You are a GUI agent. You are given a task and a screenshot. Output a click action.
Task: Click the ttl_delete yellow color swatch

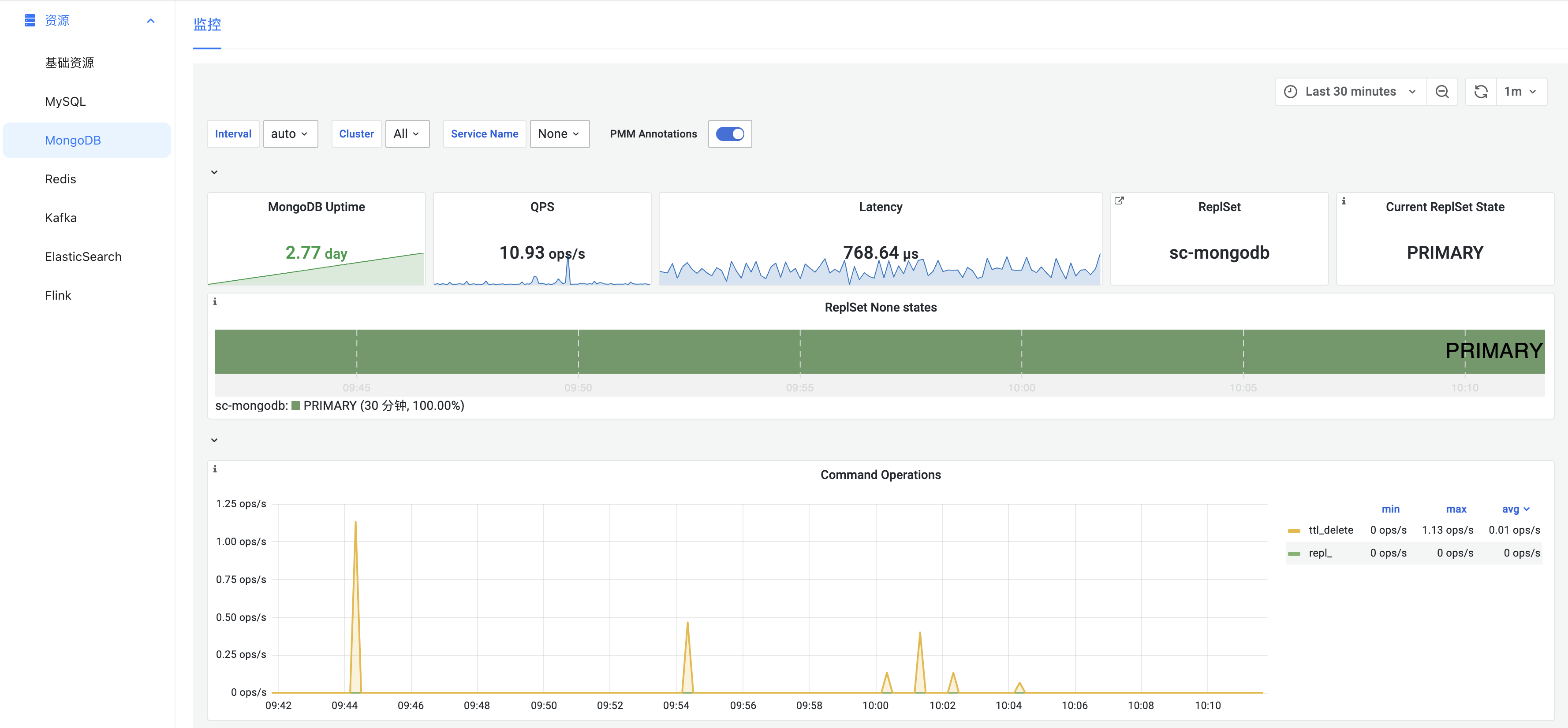[1294, 530]
